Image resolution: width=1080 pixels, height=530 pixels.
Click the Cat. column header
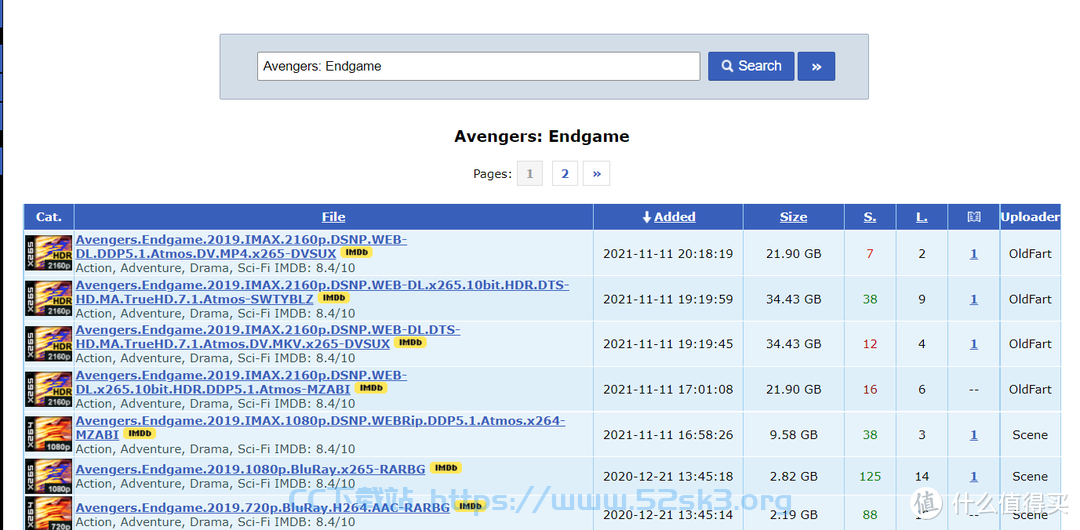[x=49, y=217]
